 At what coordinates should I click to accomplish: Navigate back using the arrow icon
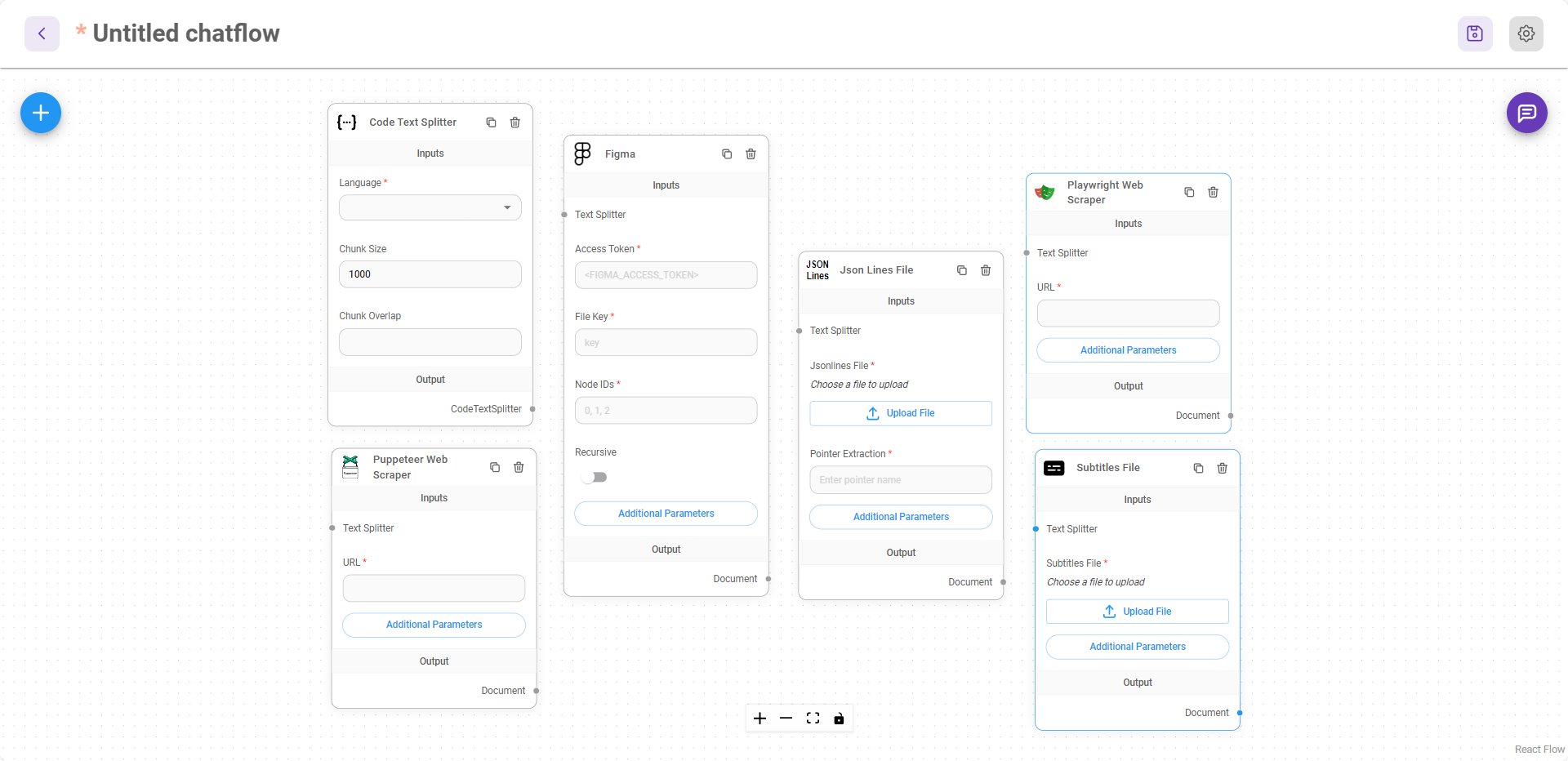41,33
